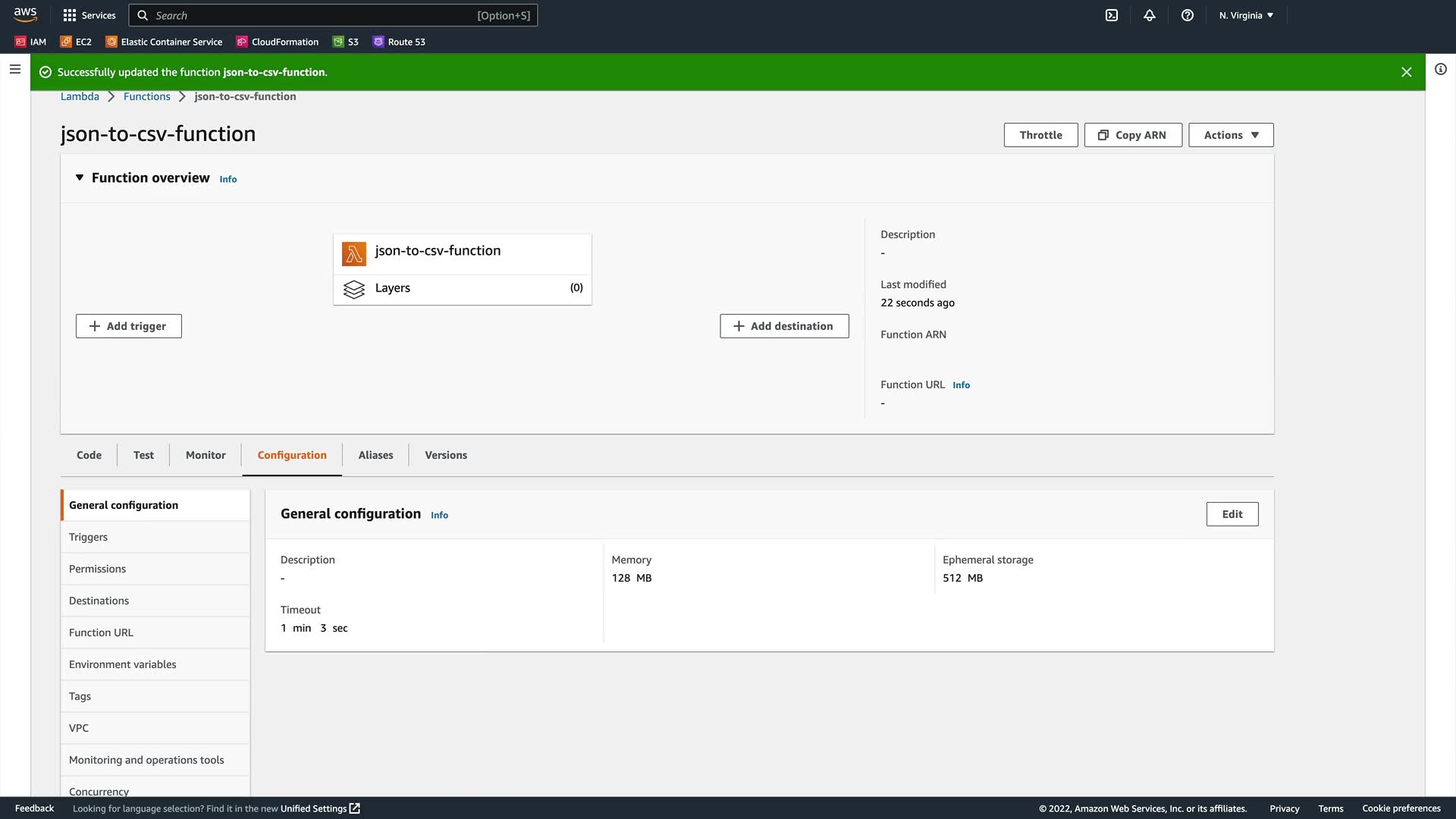The image size is (1456, 819).
Task: Open the info panel icon on the right edge
Action: (x=1440, y=69)
